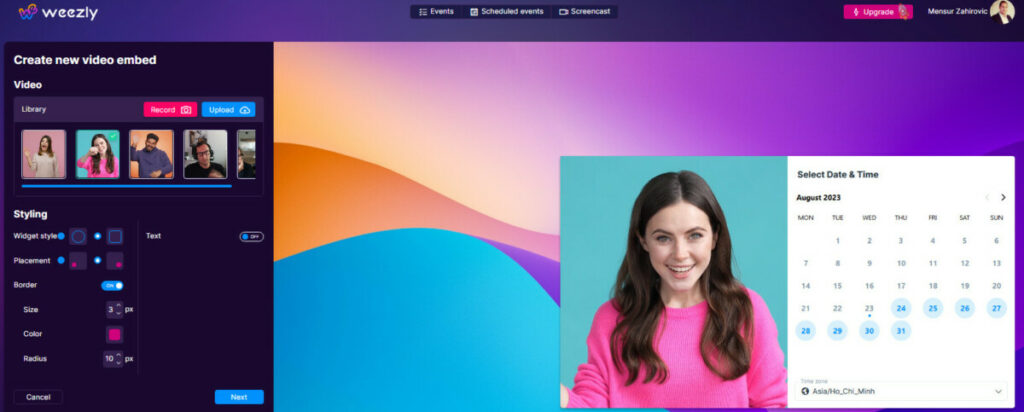
Task: Select August 28 on the calendar
Action: [x=806, y=330]
